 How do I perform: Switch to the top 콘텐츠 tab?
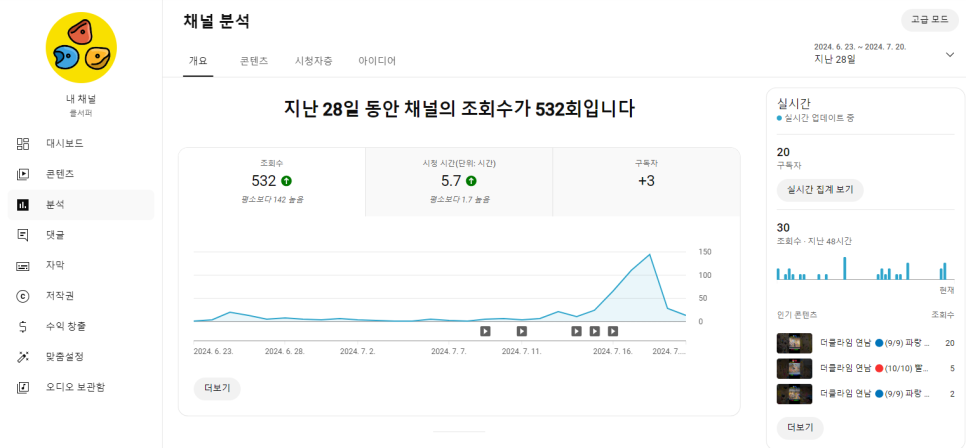click(254, 61)
